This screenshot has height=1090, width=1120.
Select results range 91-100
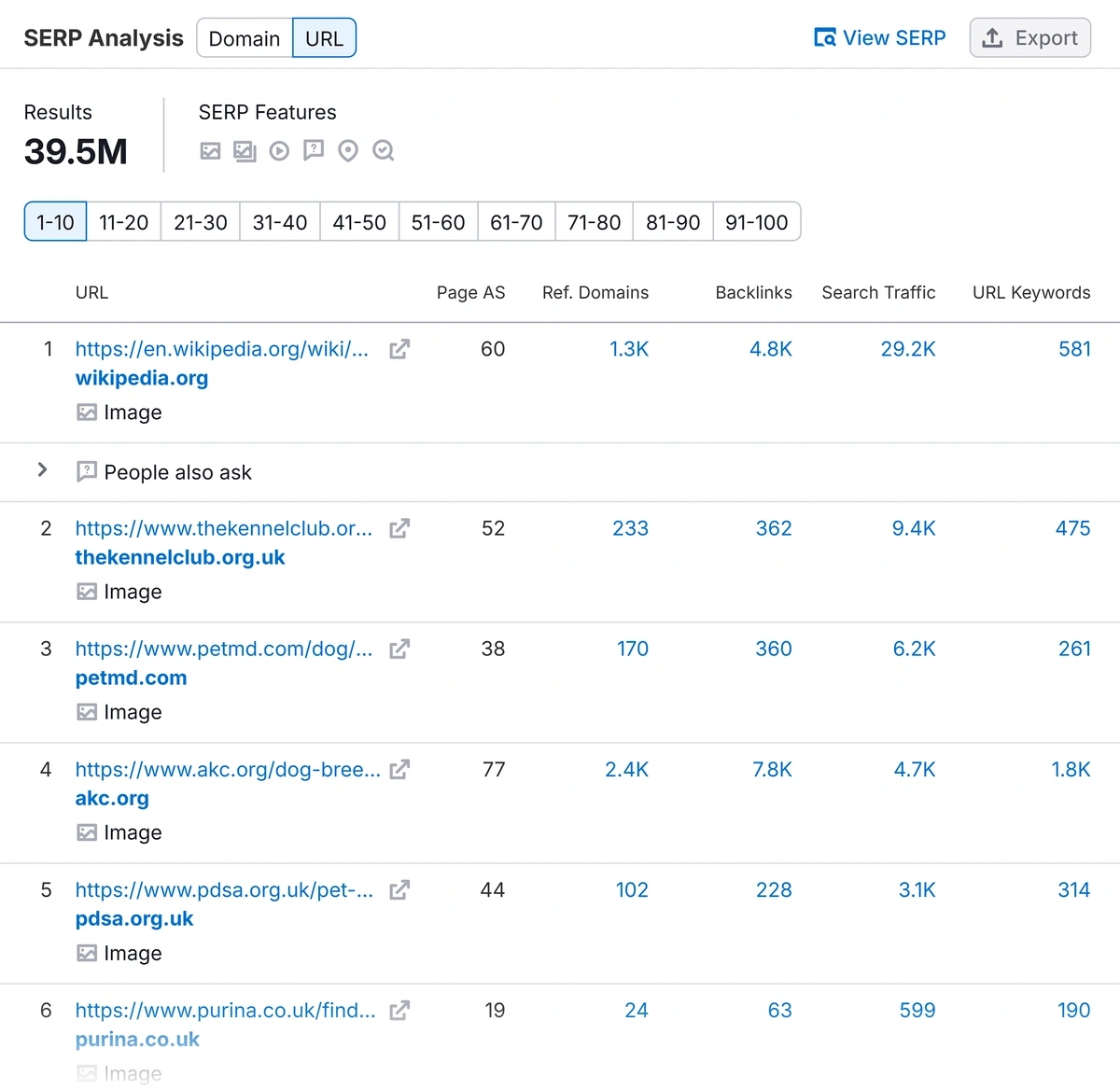click(x=757, y=222)
